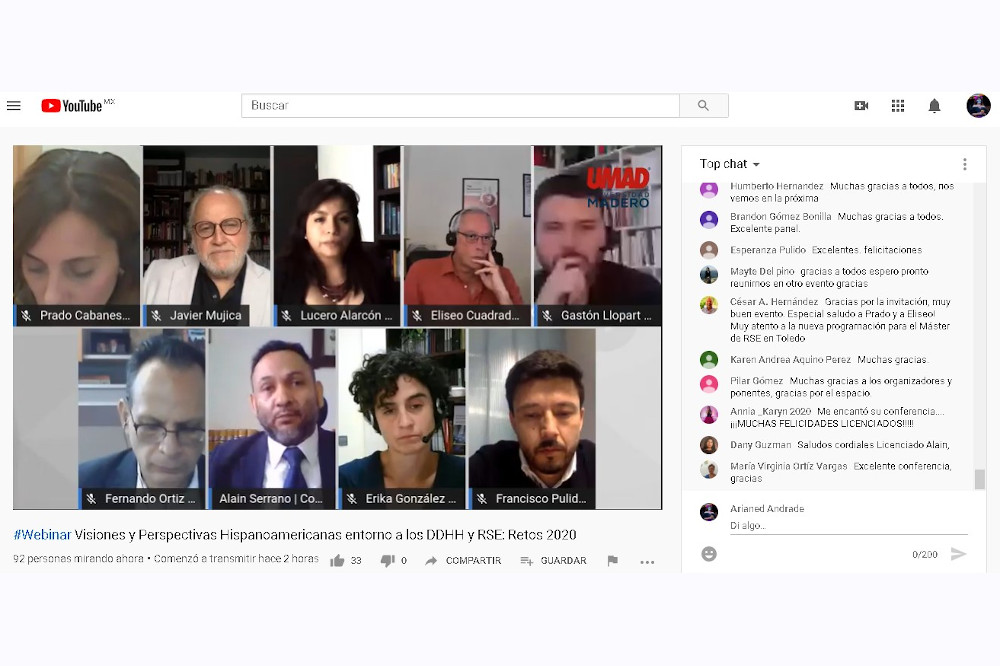Focus the Buscar search field
The image size is (1000, 666).
pyautogui.click(x=460, y=106)
